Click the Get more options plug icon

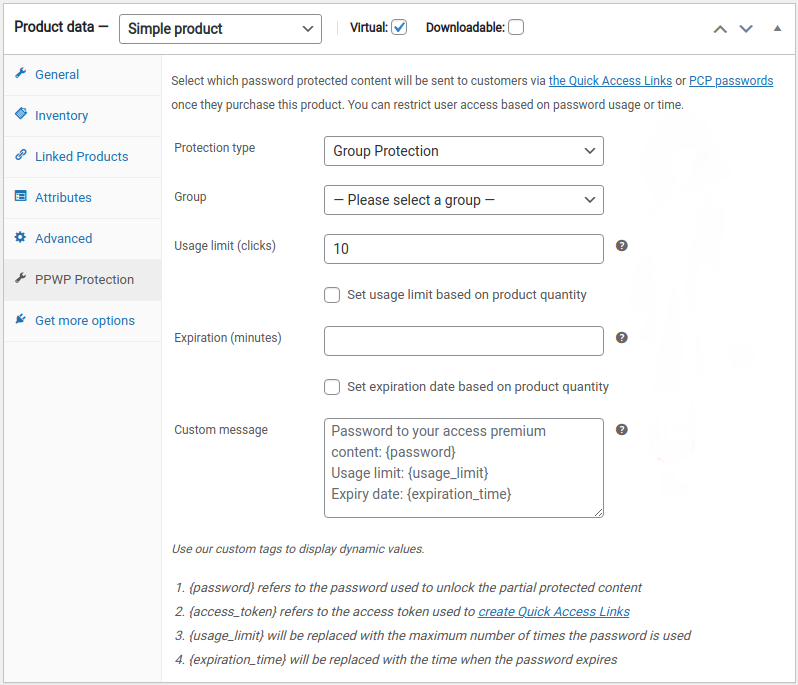click(x=21, y=320)
